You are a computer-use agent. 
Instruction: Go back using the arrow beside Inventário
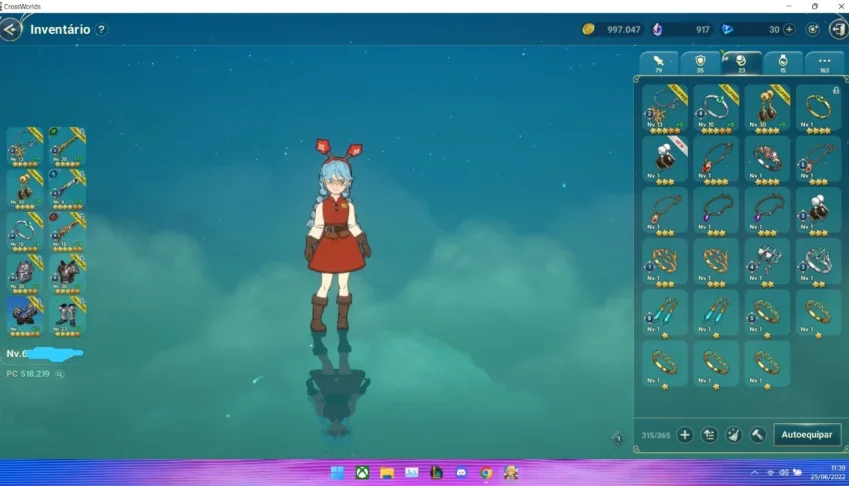click(x=10, y=29)
